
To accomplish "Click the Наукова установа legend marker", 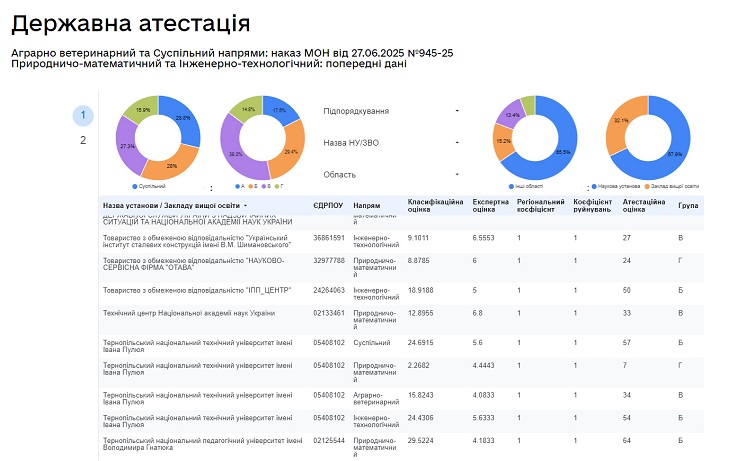I will (x=595, y=186).
